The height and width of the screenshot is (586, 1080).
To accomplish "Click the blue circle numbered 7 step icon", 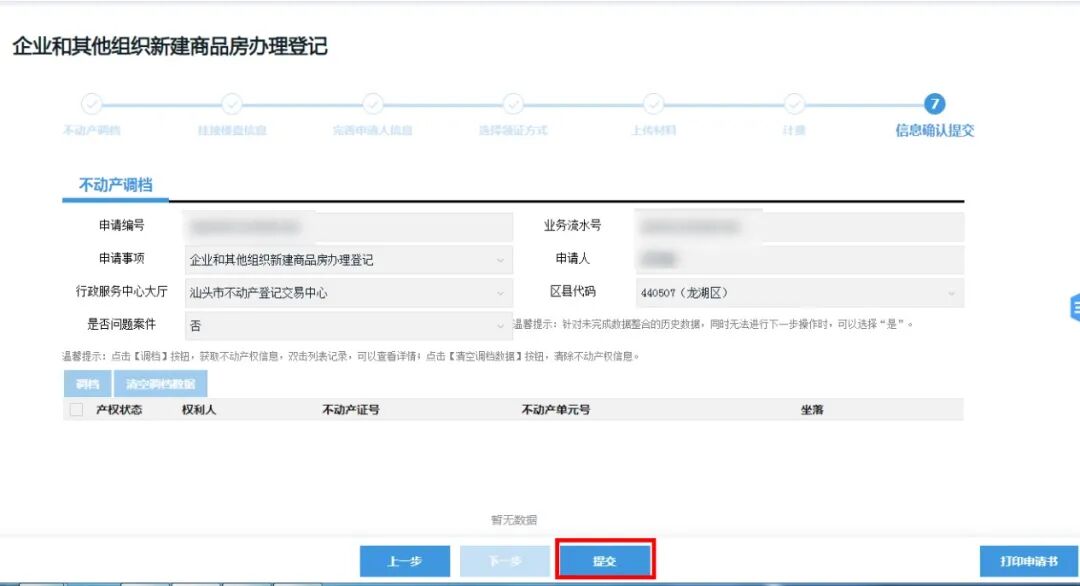I will pyautogui.click(x=932, y=104).
